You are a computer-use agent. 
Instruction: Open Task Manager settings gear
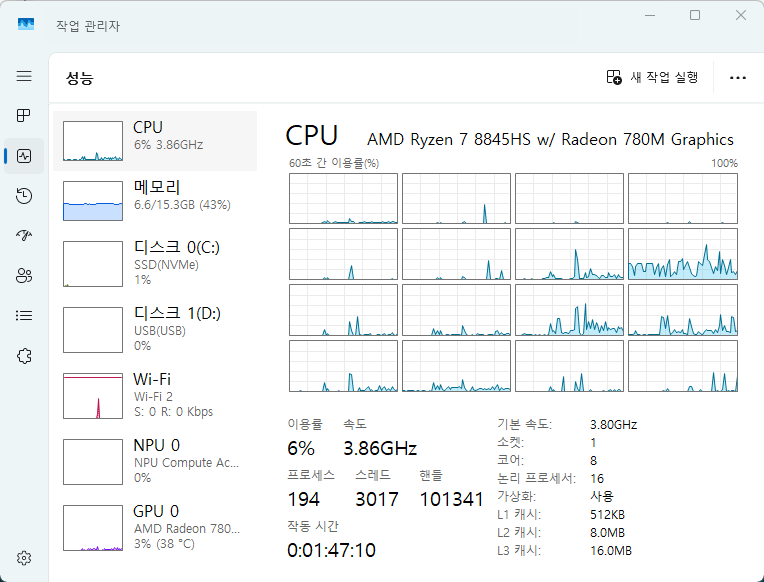click(x=24, y=558)
